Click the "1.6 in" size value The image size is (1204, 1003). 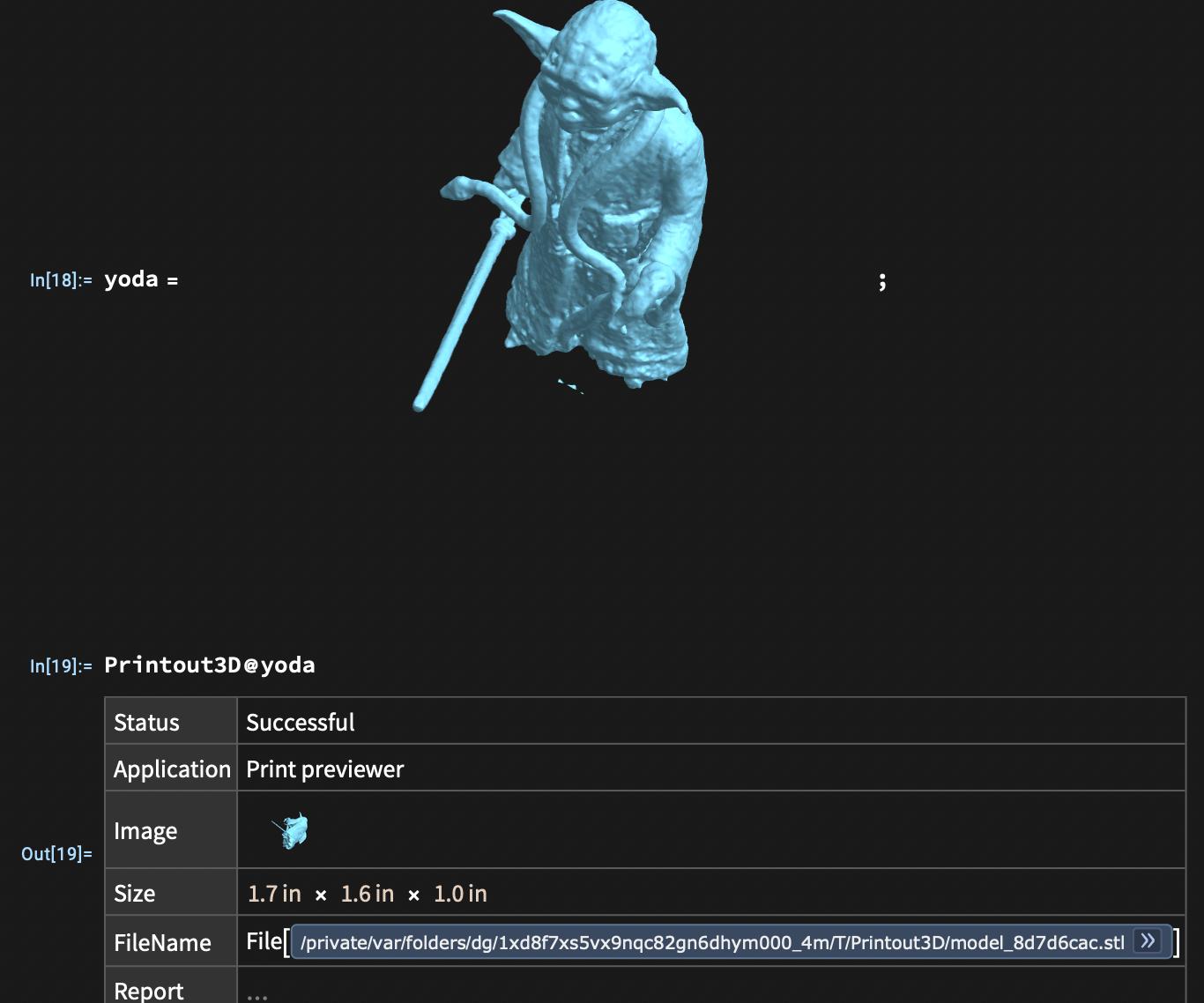pos(368,893)
